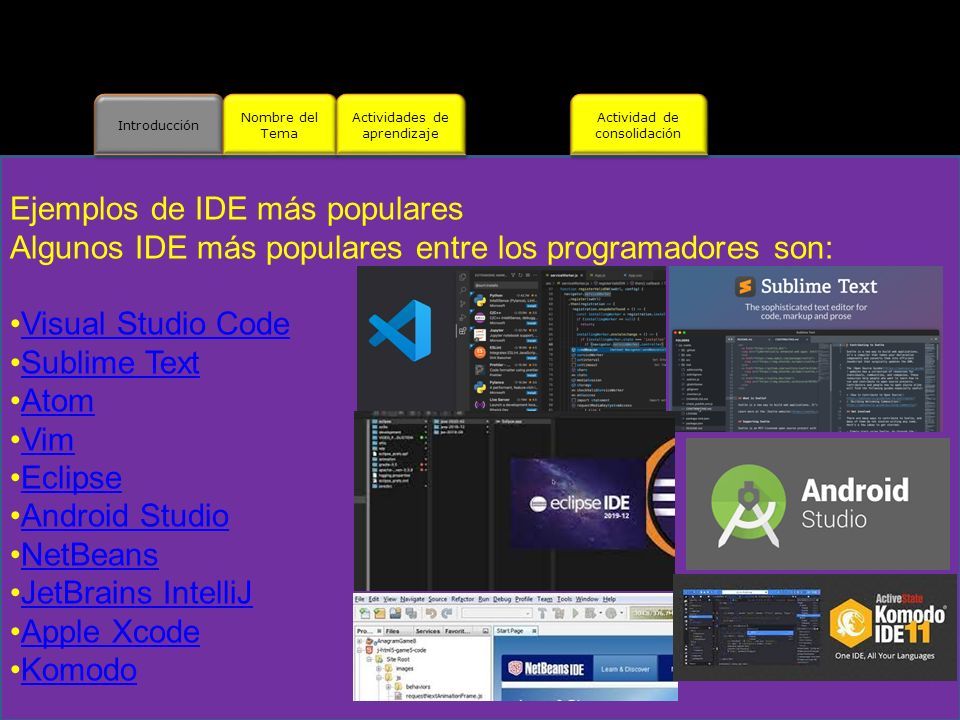The image size is (960, 720).
Task: Open Debug menu in NetBeans screenshot
Action: [501, 599]
